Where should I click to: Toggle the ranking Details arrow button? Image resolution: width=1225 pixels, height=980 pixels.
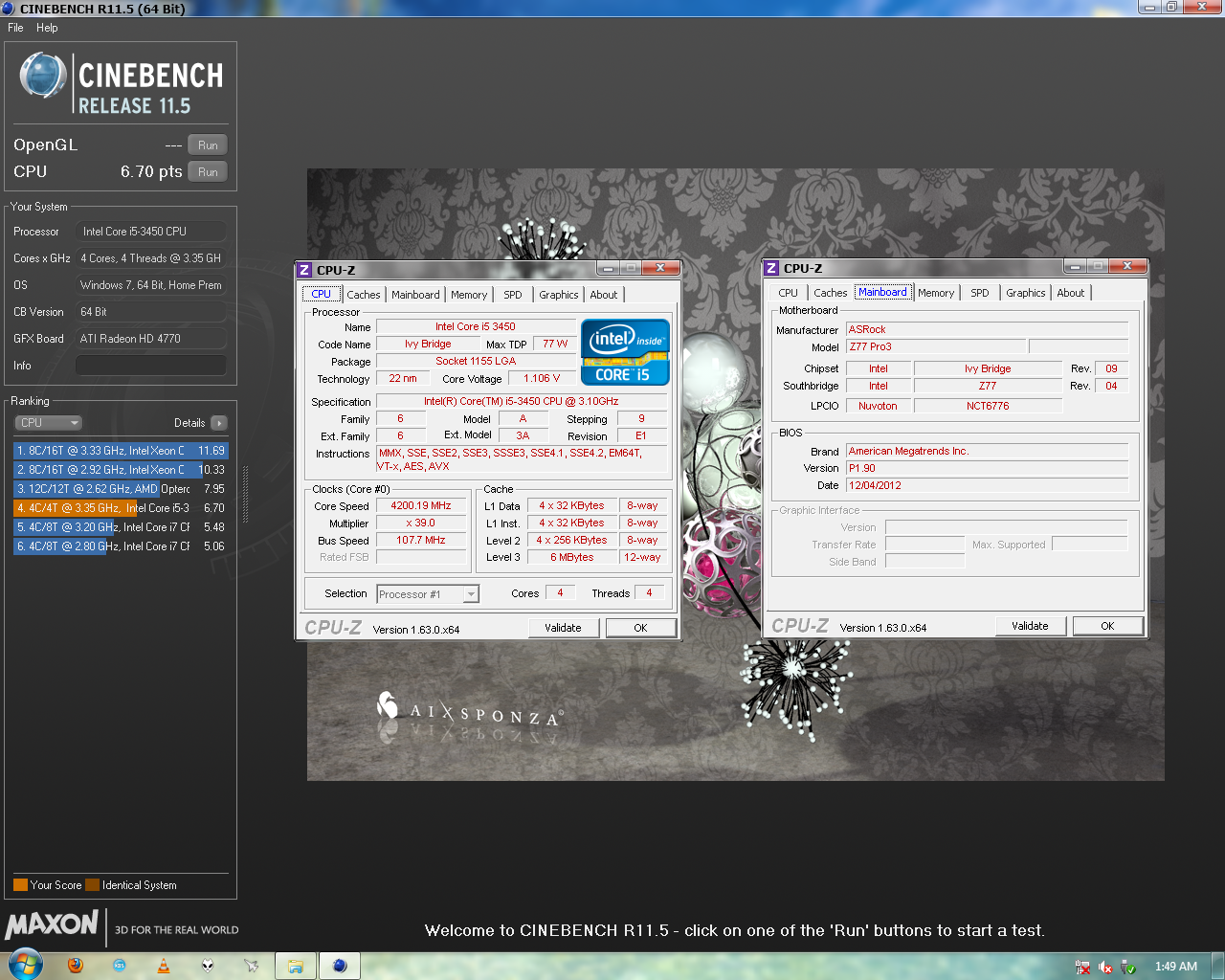point(218,423)
